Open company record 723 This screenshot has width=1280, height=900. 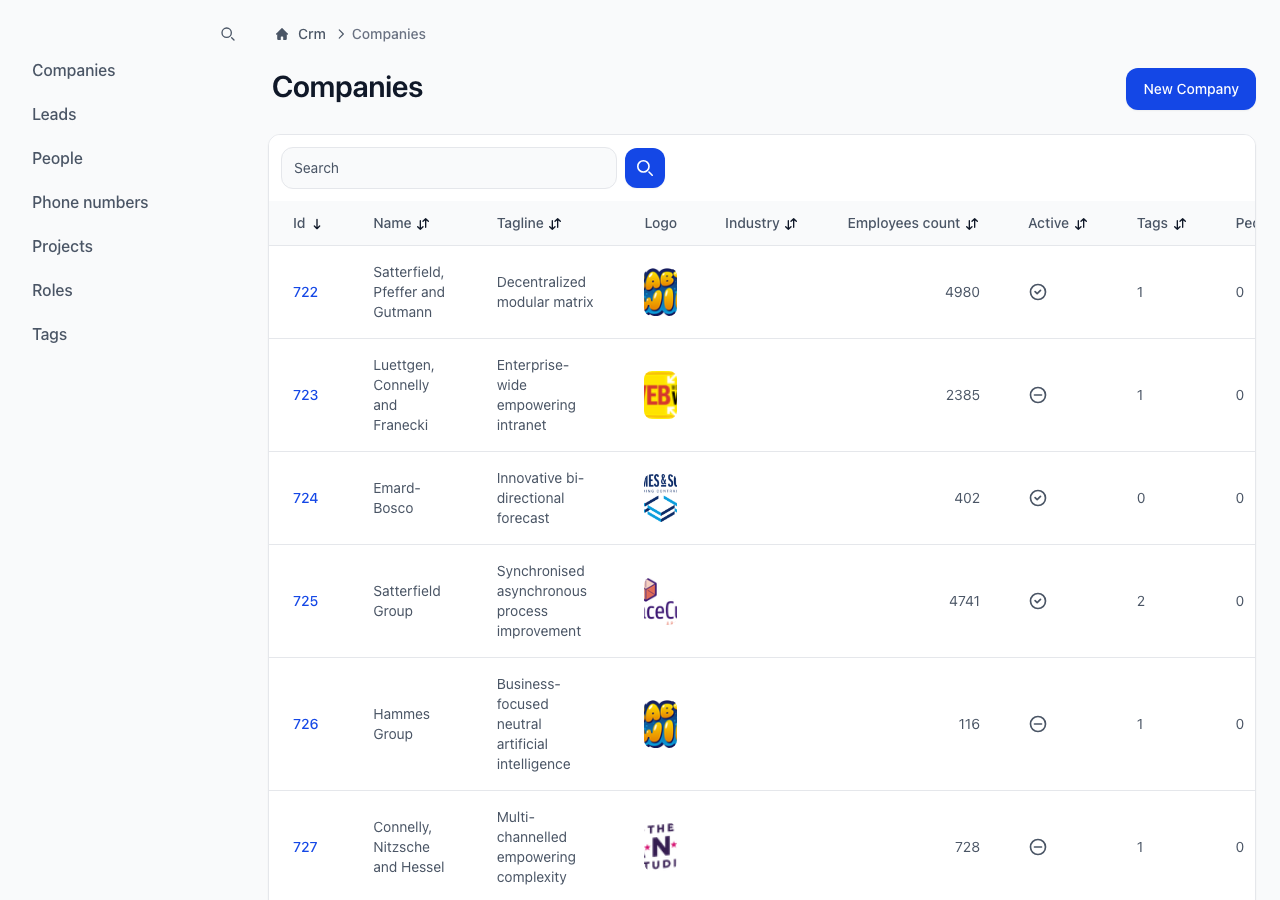pos(305,395)
